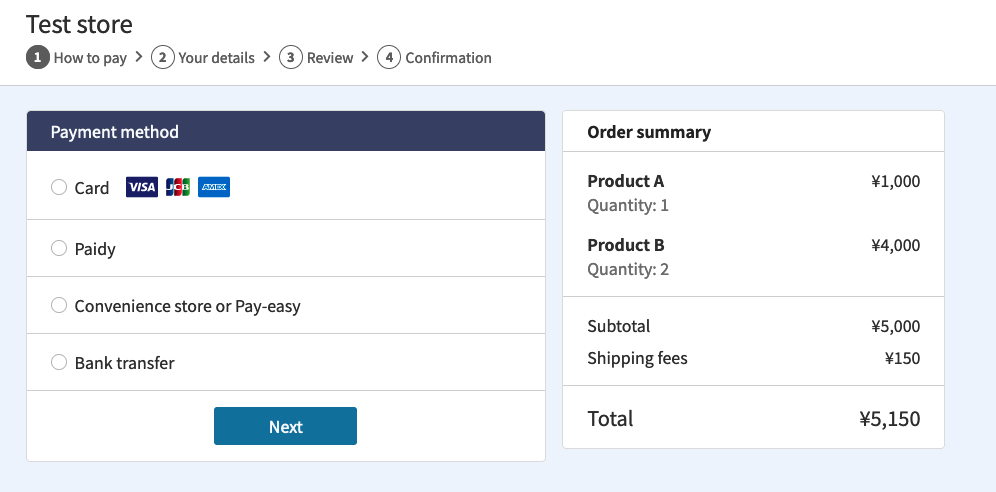Click the JCB card logo
Screen dimensions: 996x492
178,187
